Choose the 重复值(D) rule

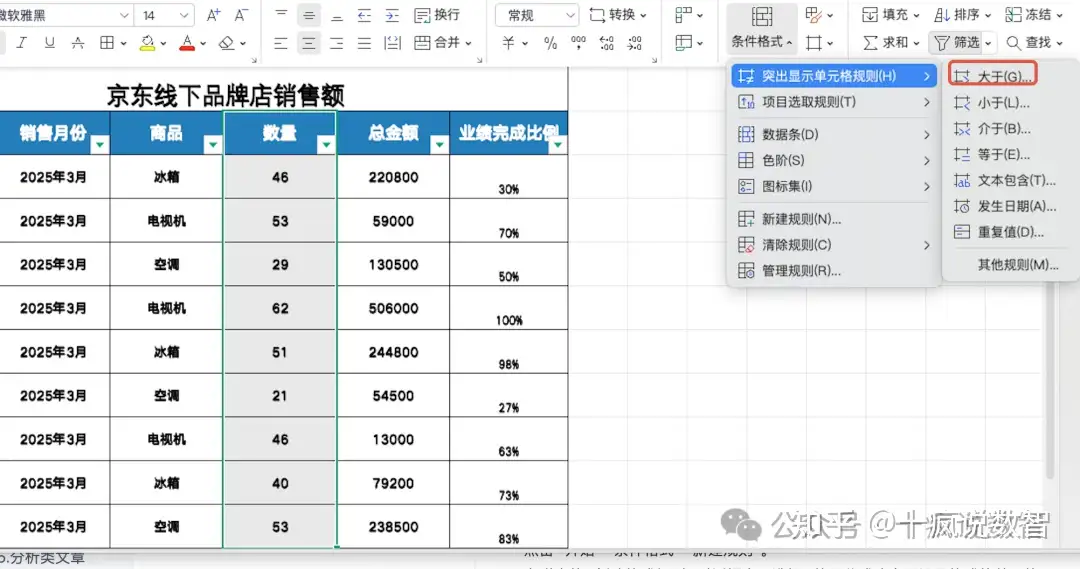click(1008, 231)
